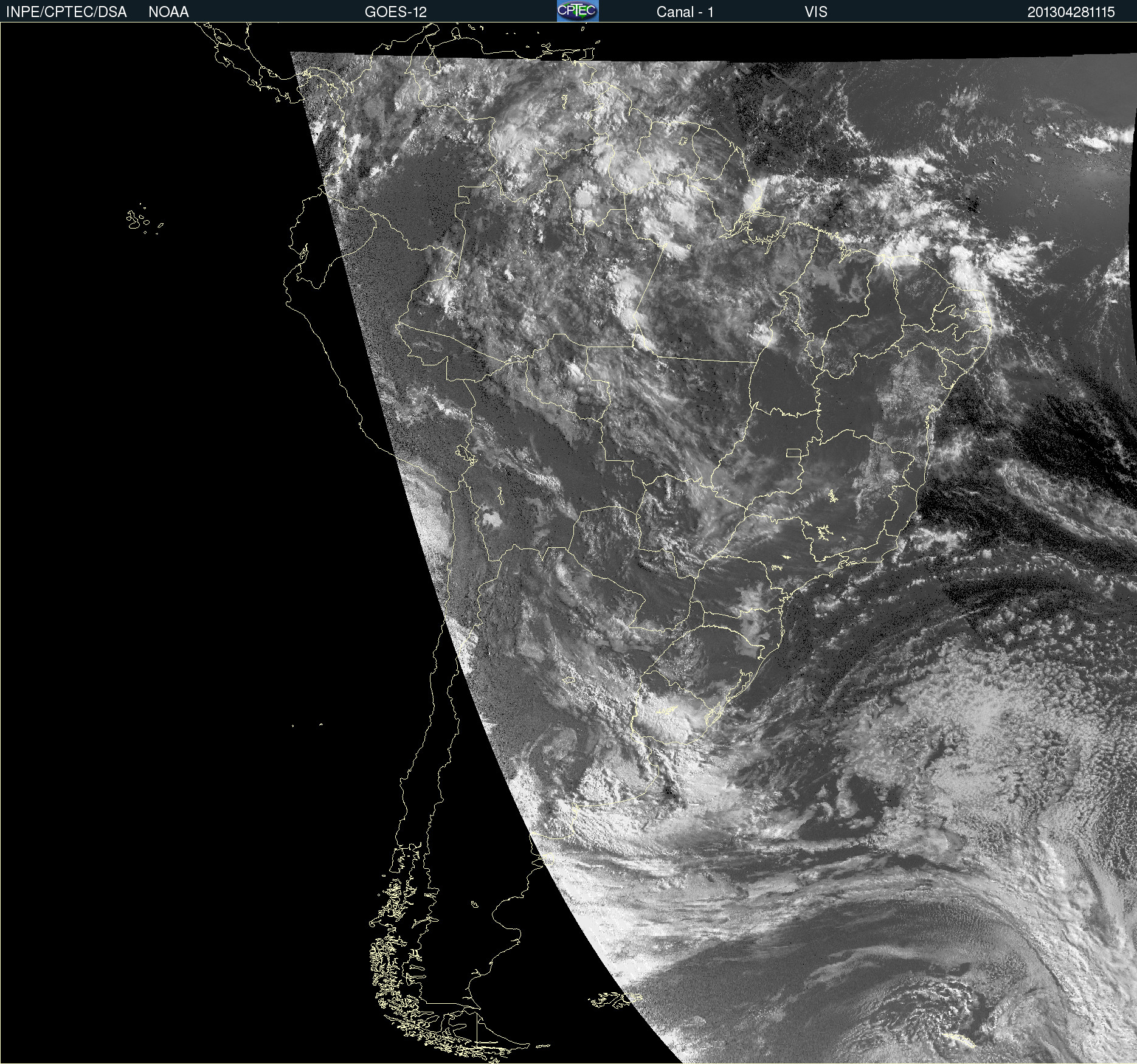The width and height of the screenshot is (1137, 1064).
Task: Click the INPE/CPTEC/DSA header text
Action: pos(66,12)
